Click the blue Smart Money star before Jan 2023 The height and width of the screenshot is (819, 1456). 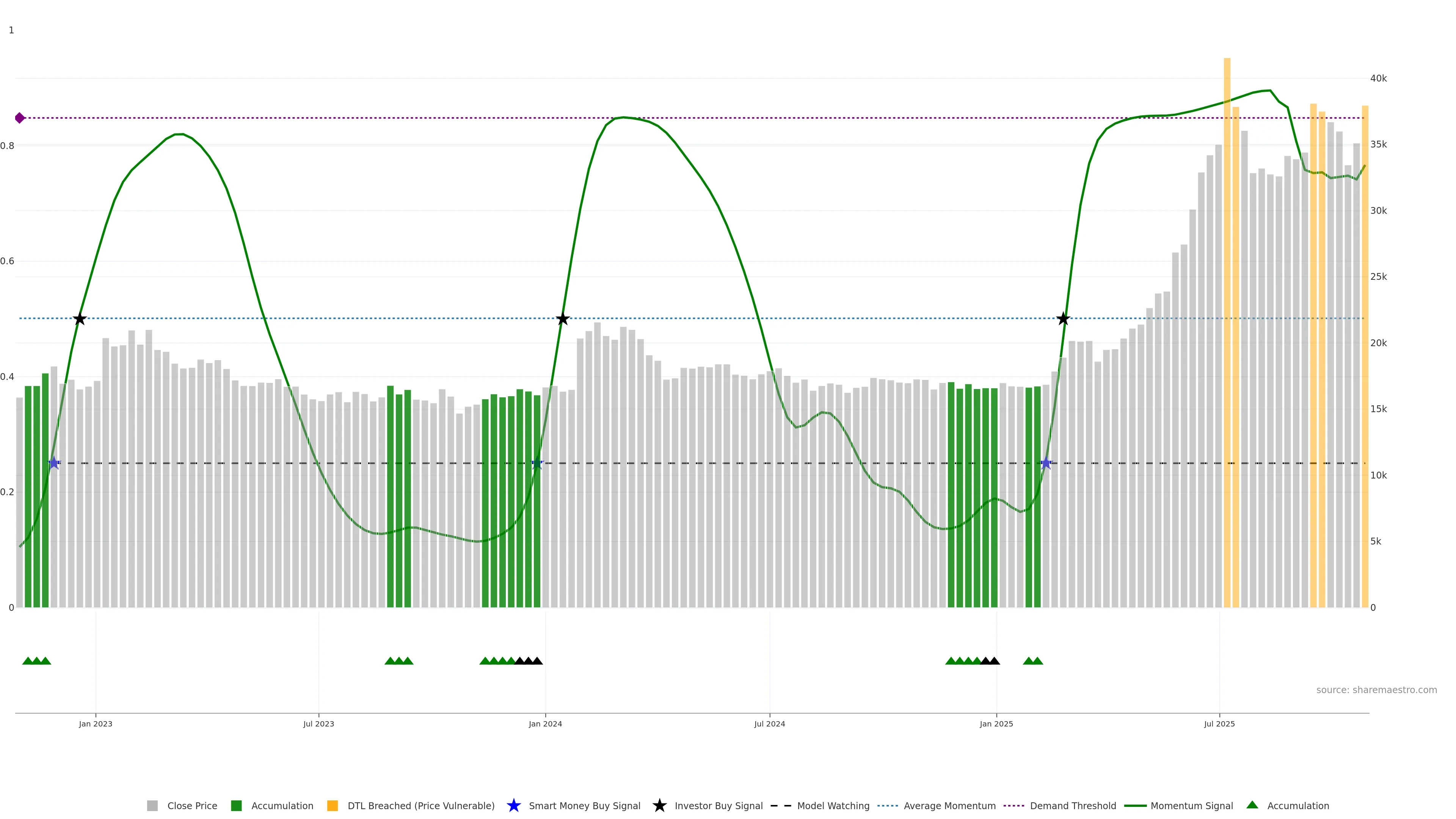(54, 463)
